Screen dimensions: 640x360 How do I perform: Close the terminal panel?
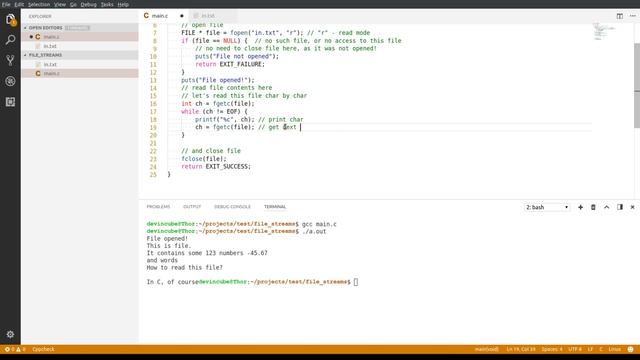(632, 207)
